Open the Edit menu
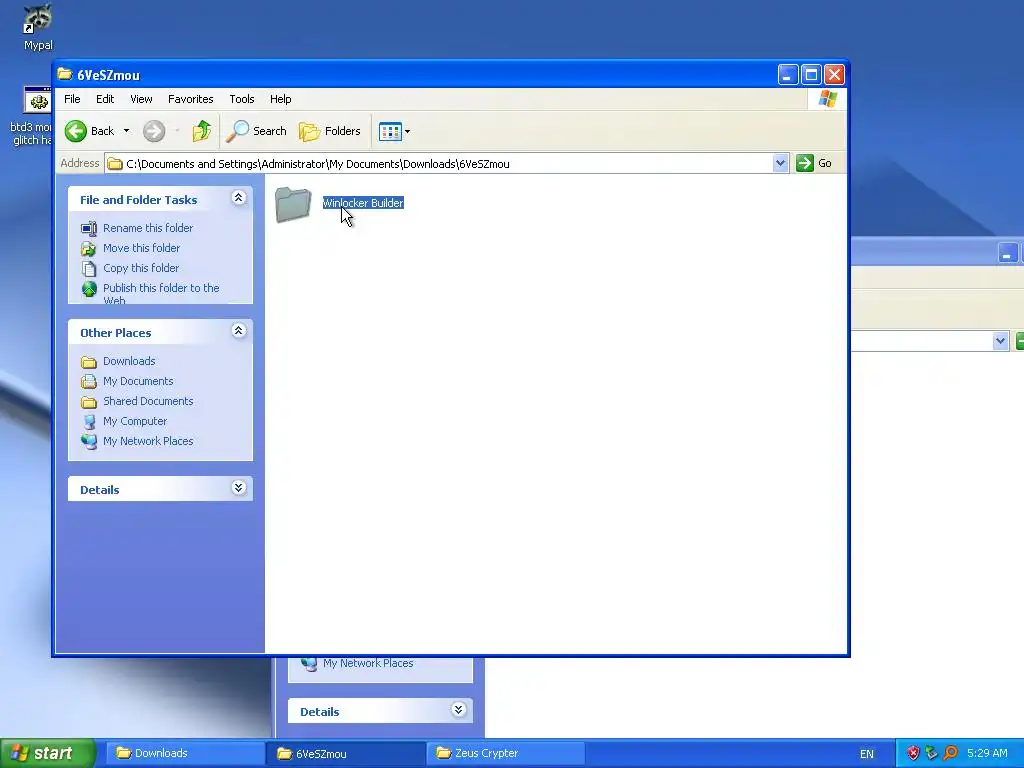The image size is (1024, 768). (105, 99)
